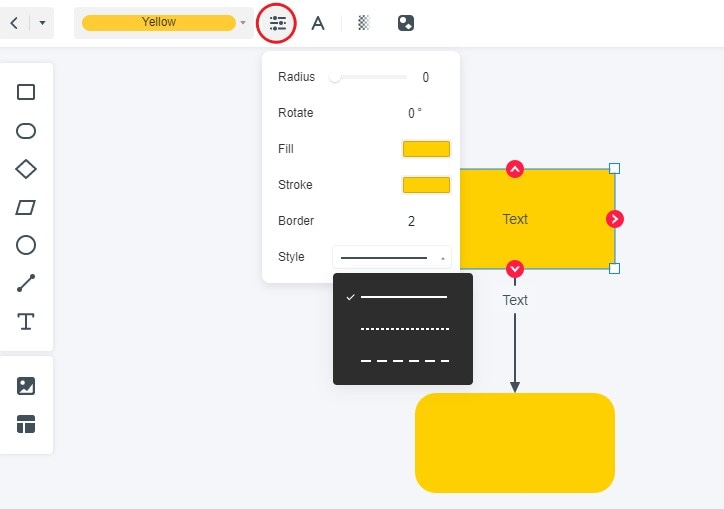Select the line connector tool
This screenshot has width=724, height=509.
26,283
